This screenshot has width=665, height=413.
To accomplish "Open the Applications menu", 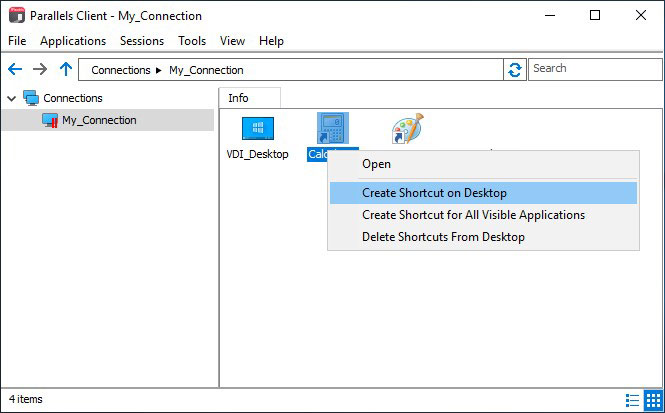I will 73,41.
